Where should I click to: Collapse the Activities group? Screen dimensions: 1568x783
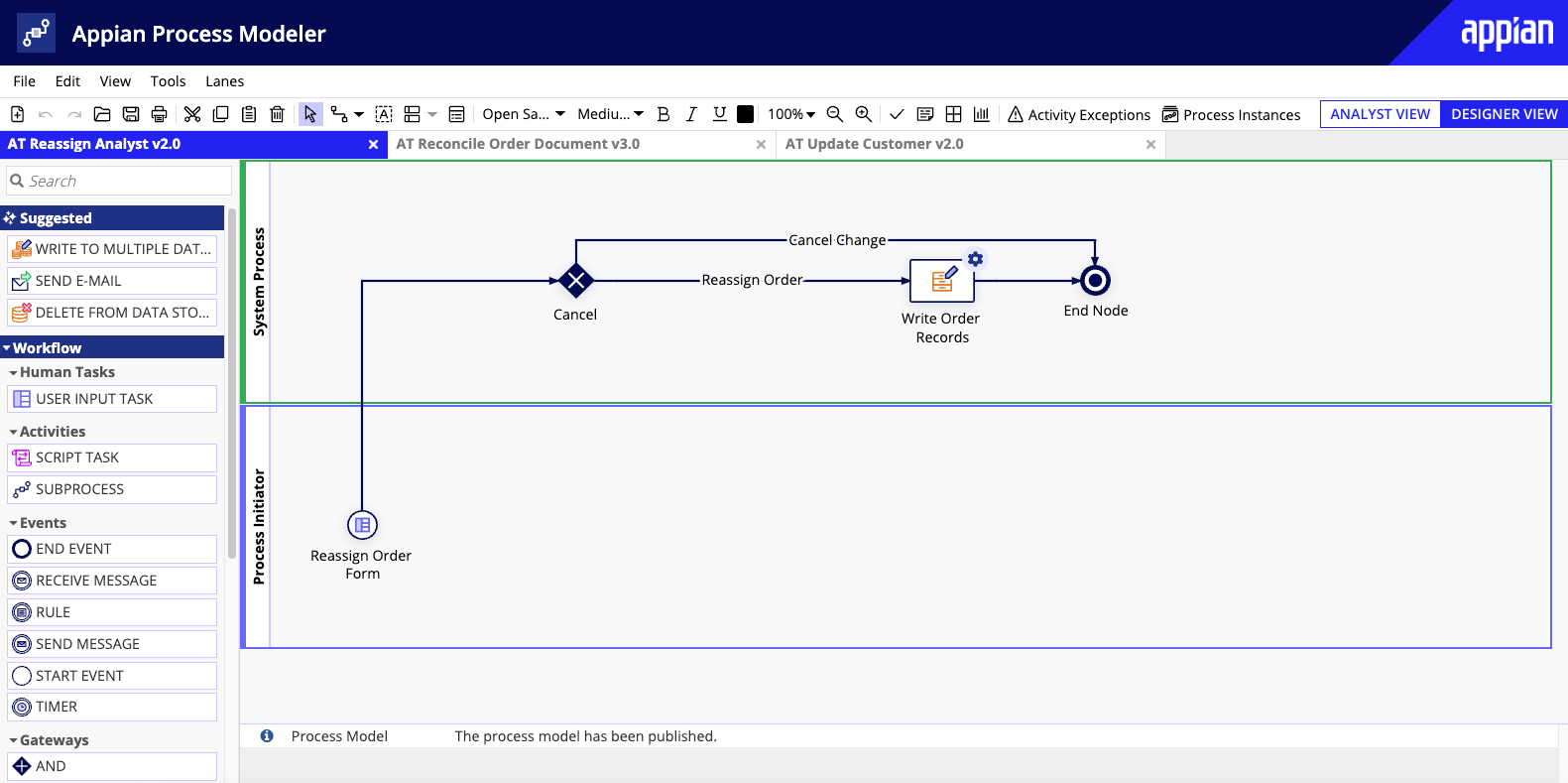[47, 432]
